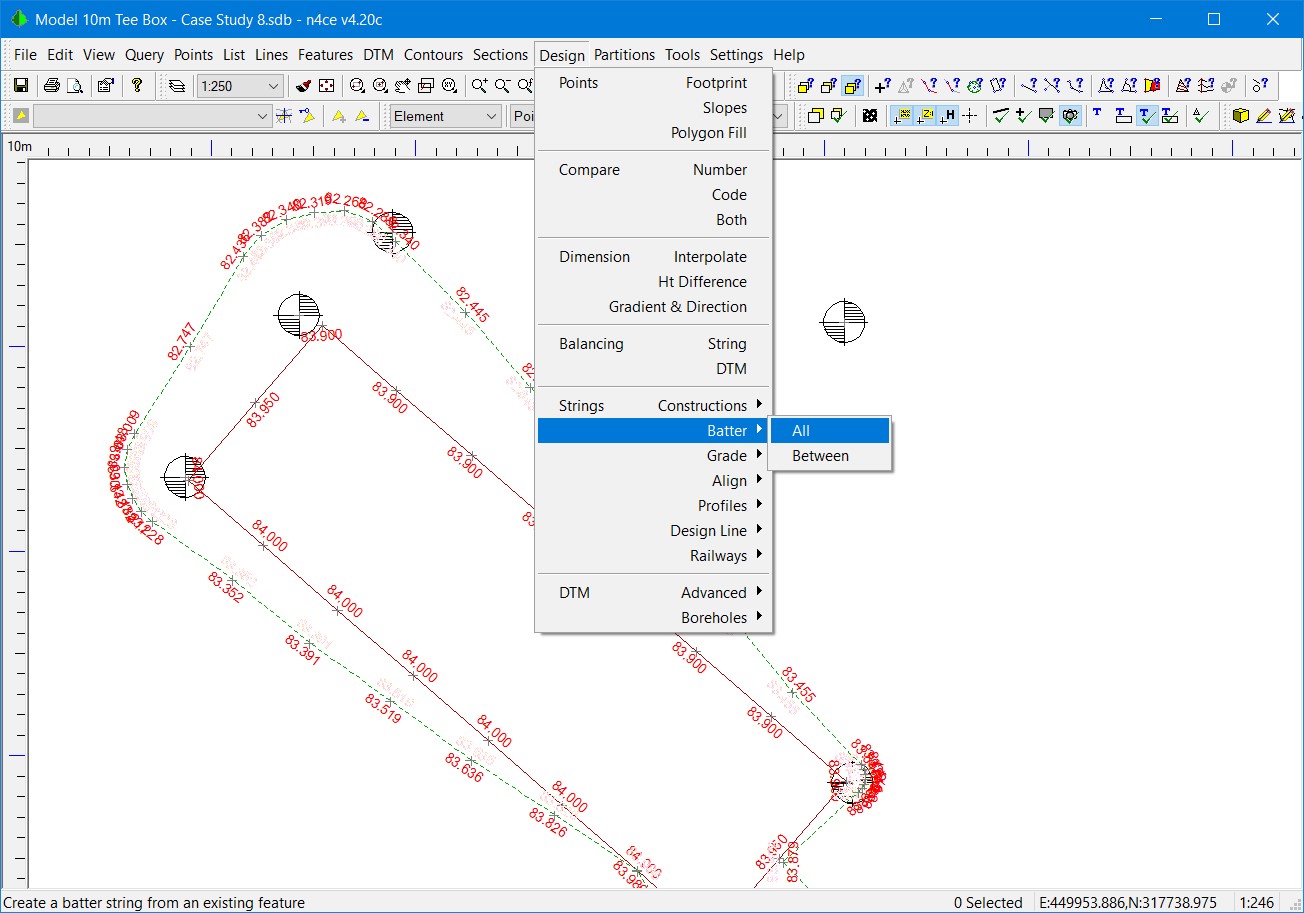Click the yellow triangle remove-point icon
This screenshot has width=1304, height=913.
click(x=362, y=116)
